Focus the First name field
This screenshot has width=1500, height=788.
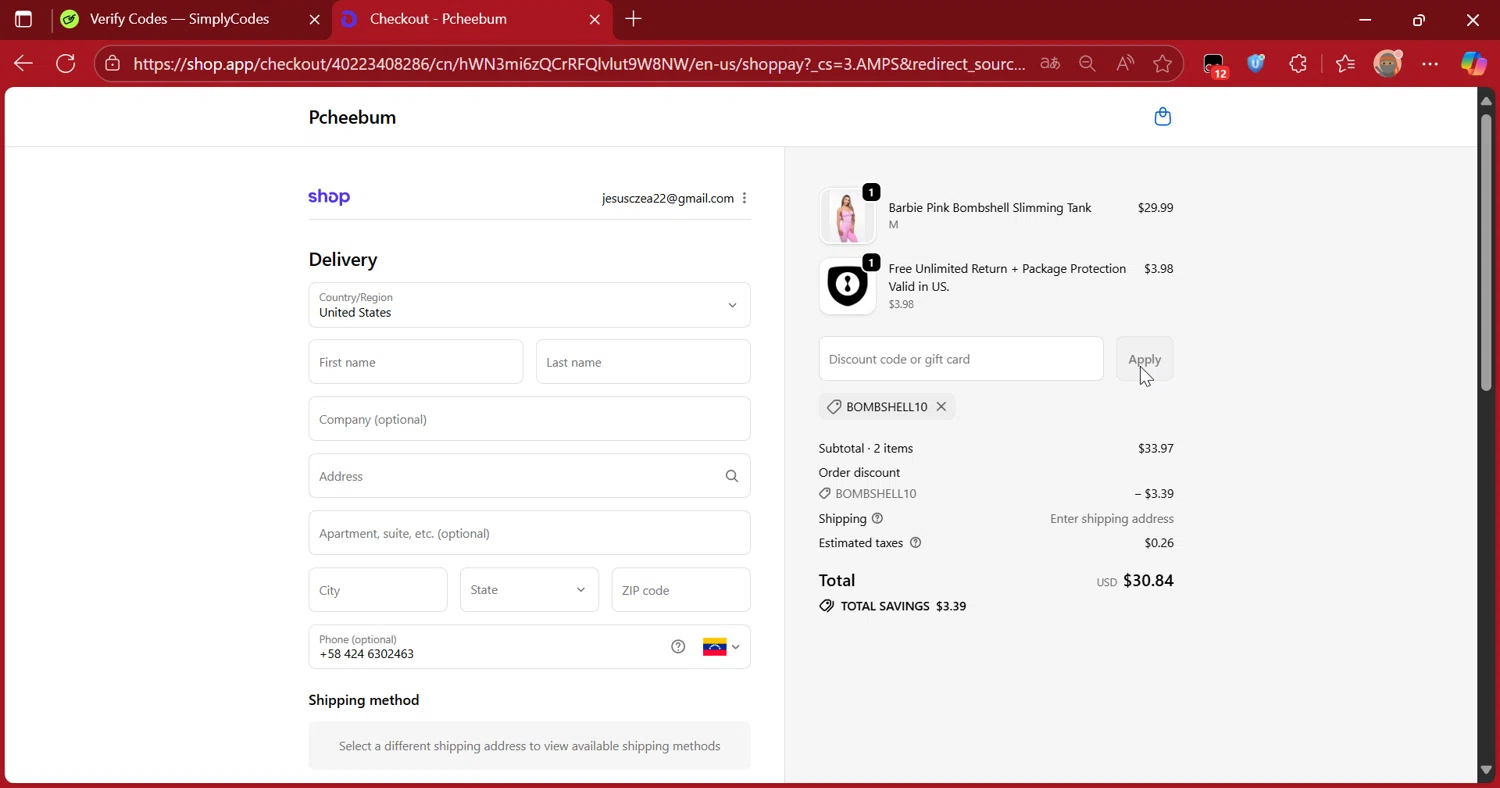click(415, 362)
